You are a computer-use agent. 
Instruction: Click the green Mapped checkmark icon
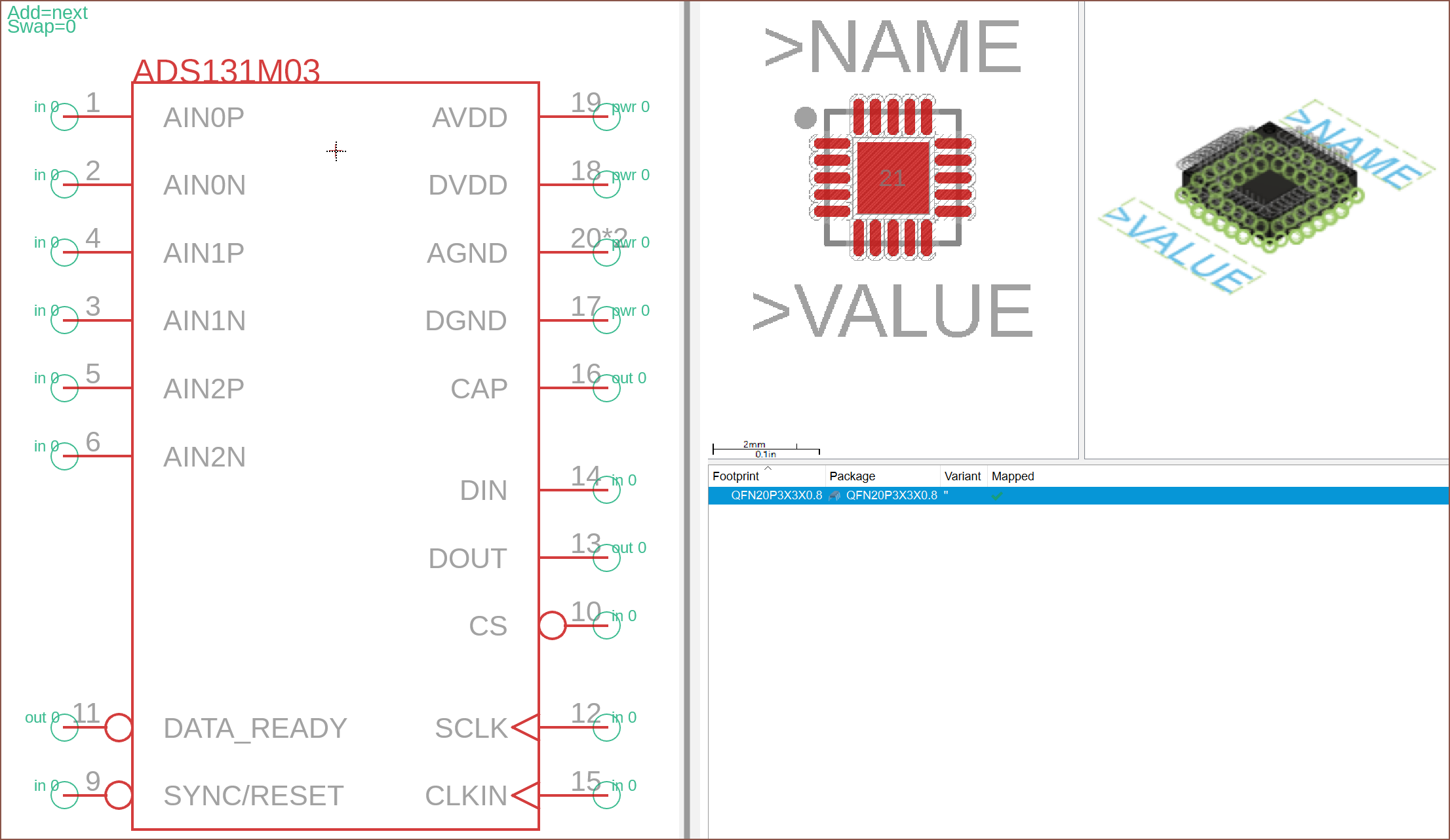click(x=997, y=496)
